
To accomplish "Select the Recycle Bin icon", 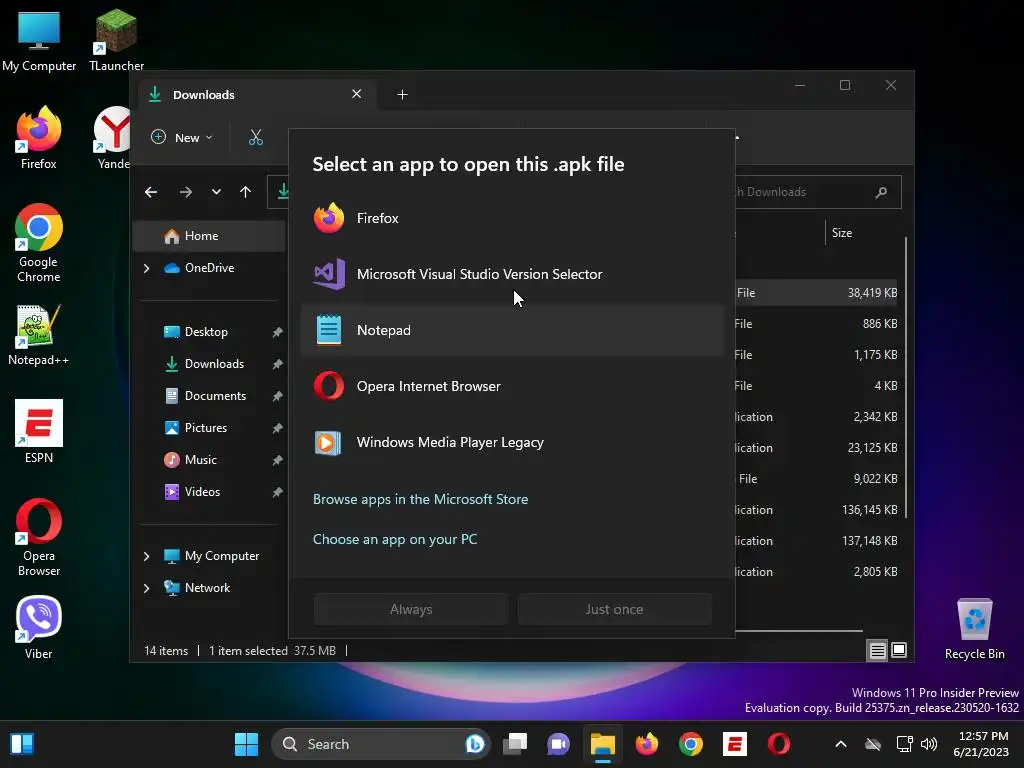I will pos(974,629).
